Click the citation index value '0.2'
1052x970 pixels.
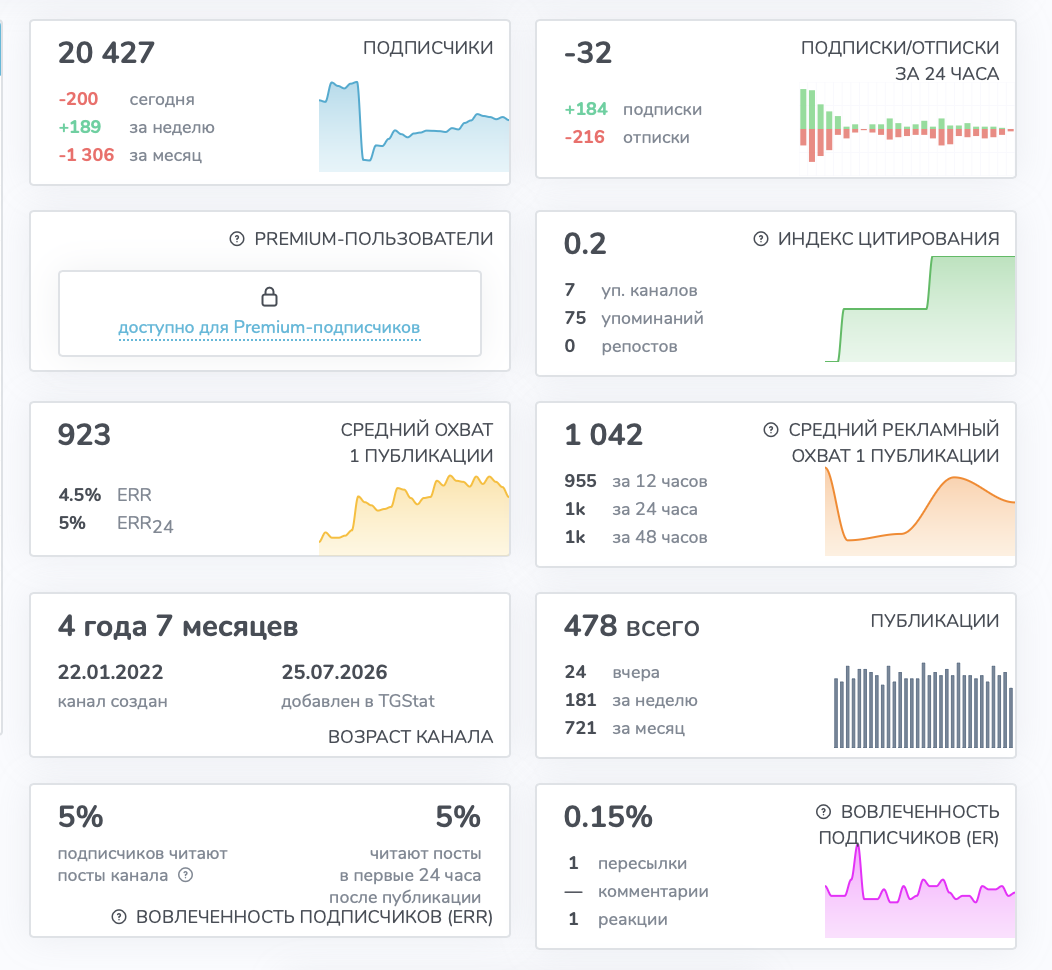(585, 244)
